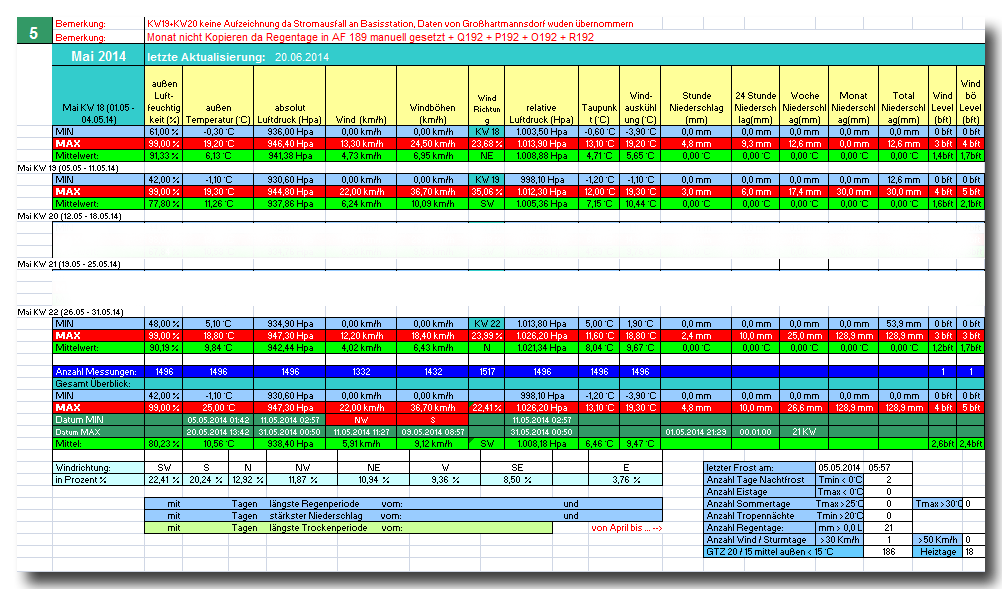Image resolution: width=1002 pixels, height=589 pixels.
Task: Click the value 934,90 Hpa
Action: 289,324
